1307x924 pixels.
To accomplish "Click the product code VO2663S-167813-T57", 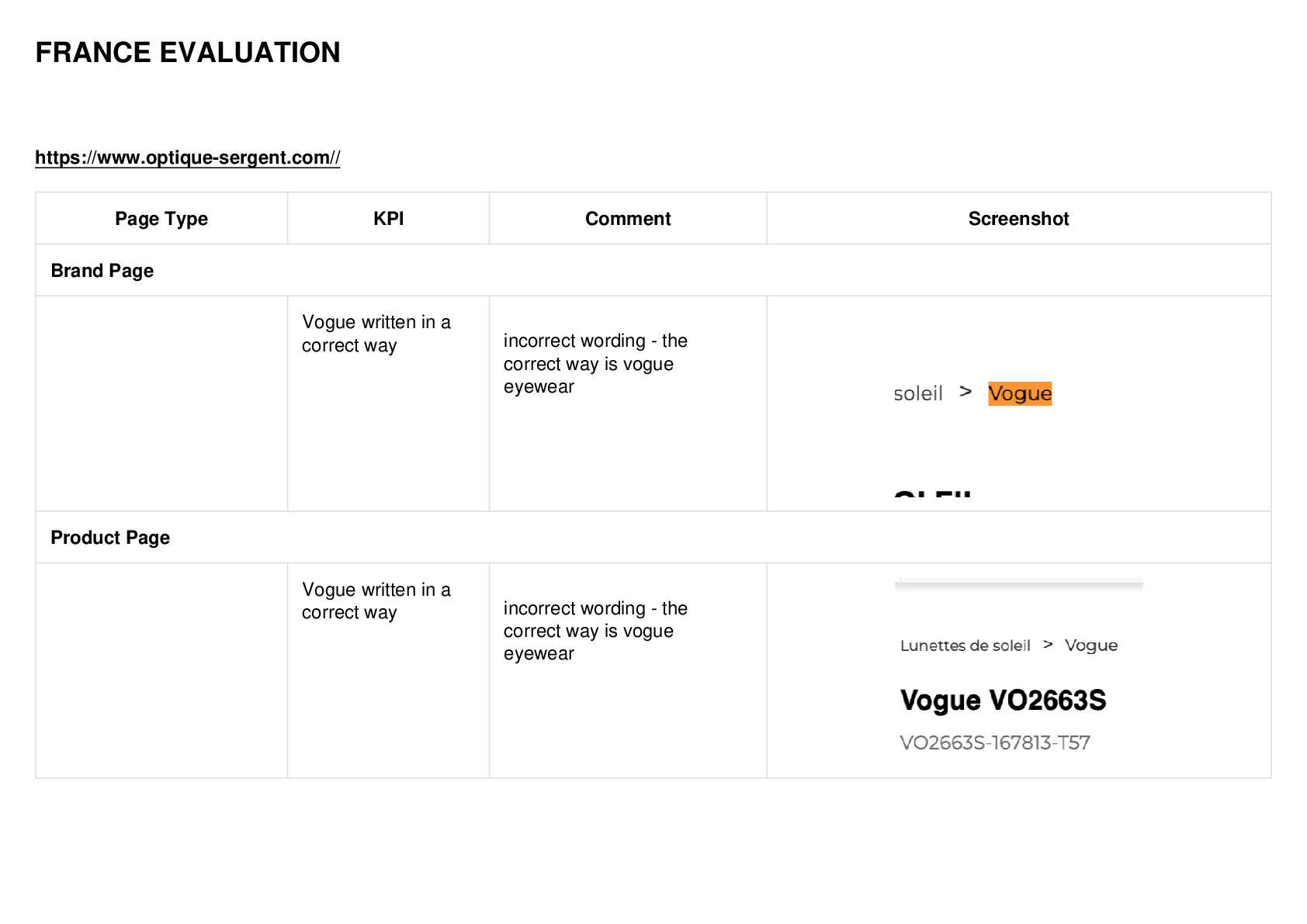I will coord(995,742).
